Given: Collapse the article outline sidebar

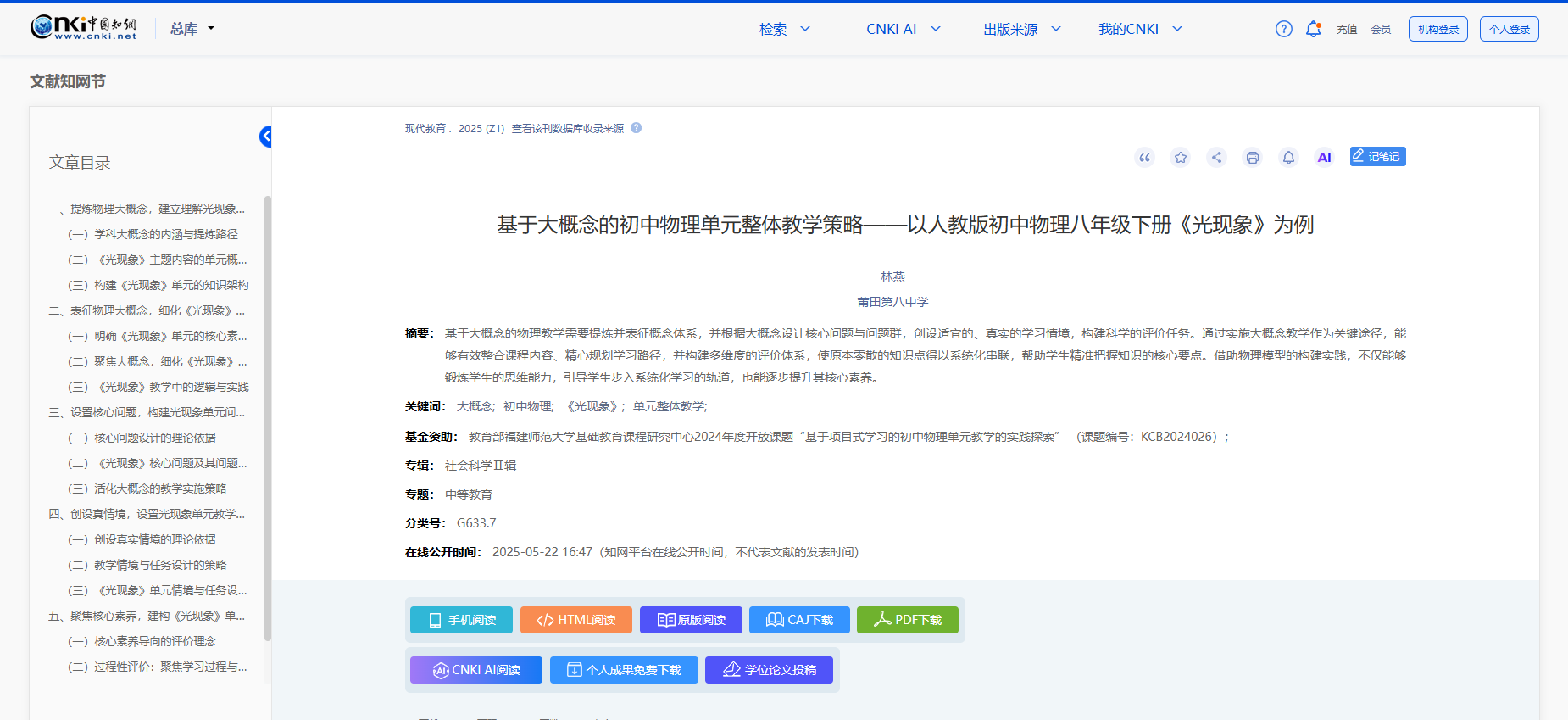Looking at the screenshot, I should 265,137.
